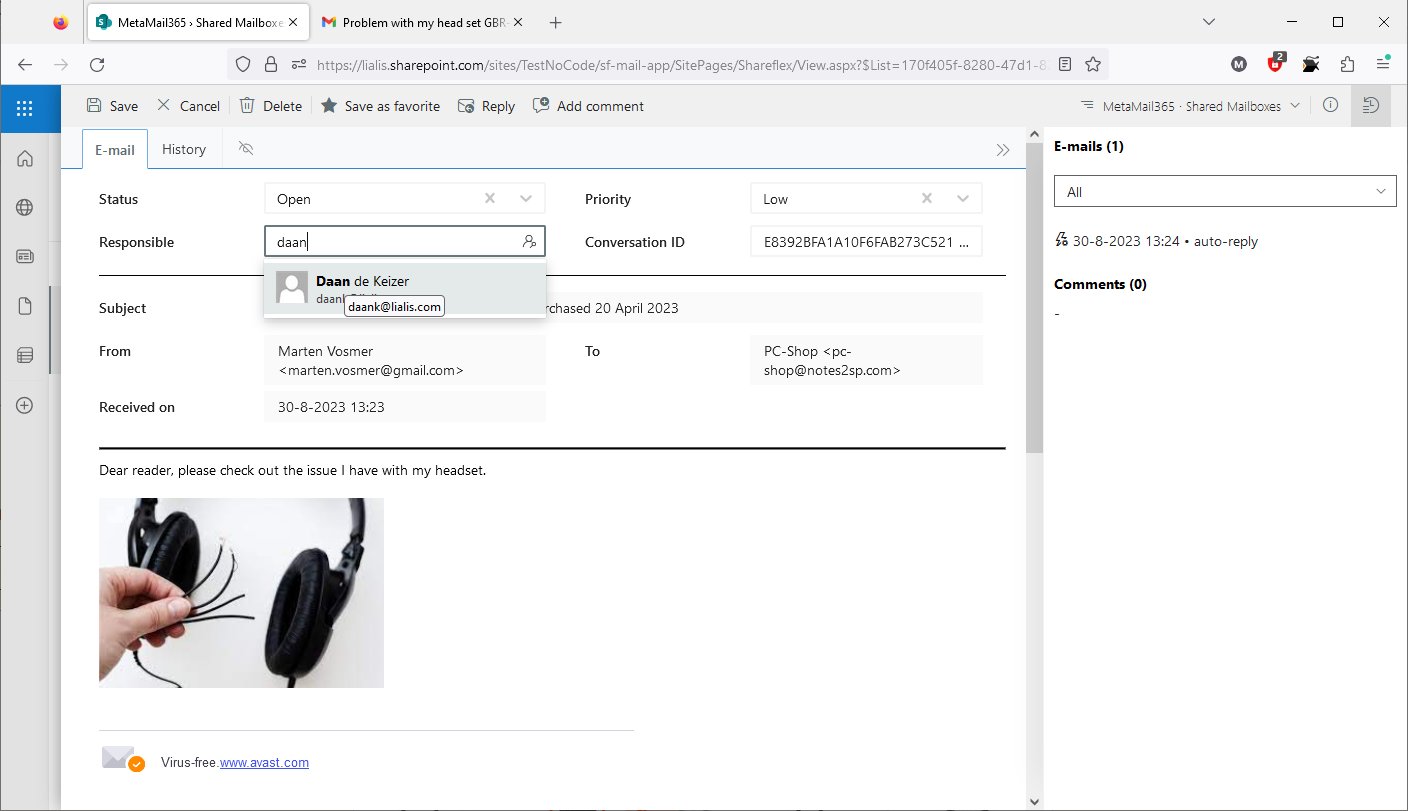Viewport: 1408px width, 811px height.
Task: Open the M account extension icon
Action: (x=1239, y=64)
